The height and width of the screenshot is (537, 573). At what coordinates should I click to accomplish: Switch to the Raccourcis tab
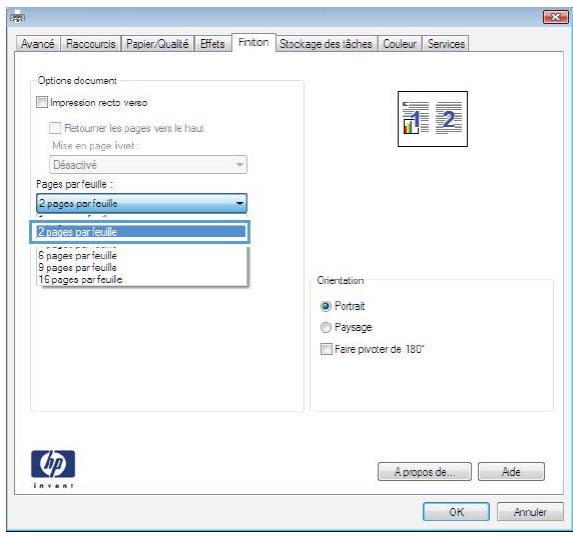point(91,44)
